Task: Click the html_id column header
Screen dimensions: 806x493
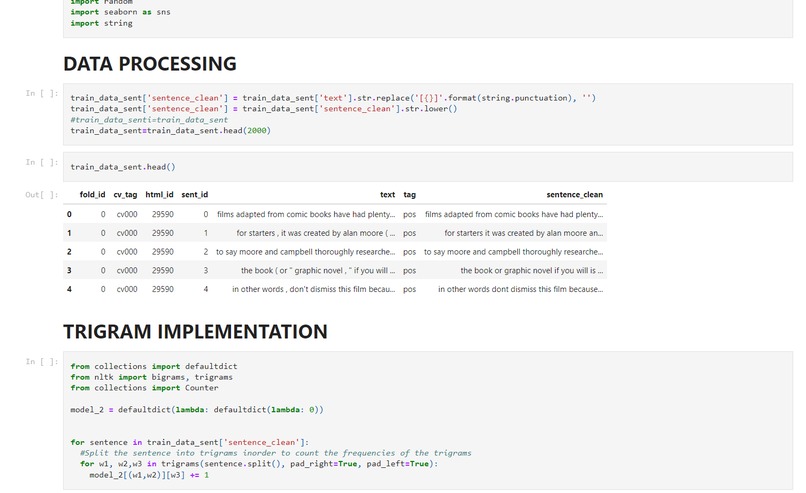Action: 159,194
